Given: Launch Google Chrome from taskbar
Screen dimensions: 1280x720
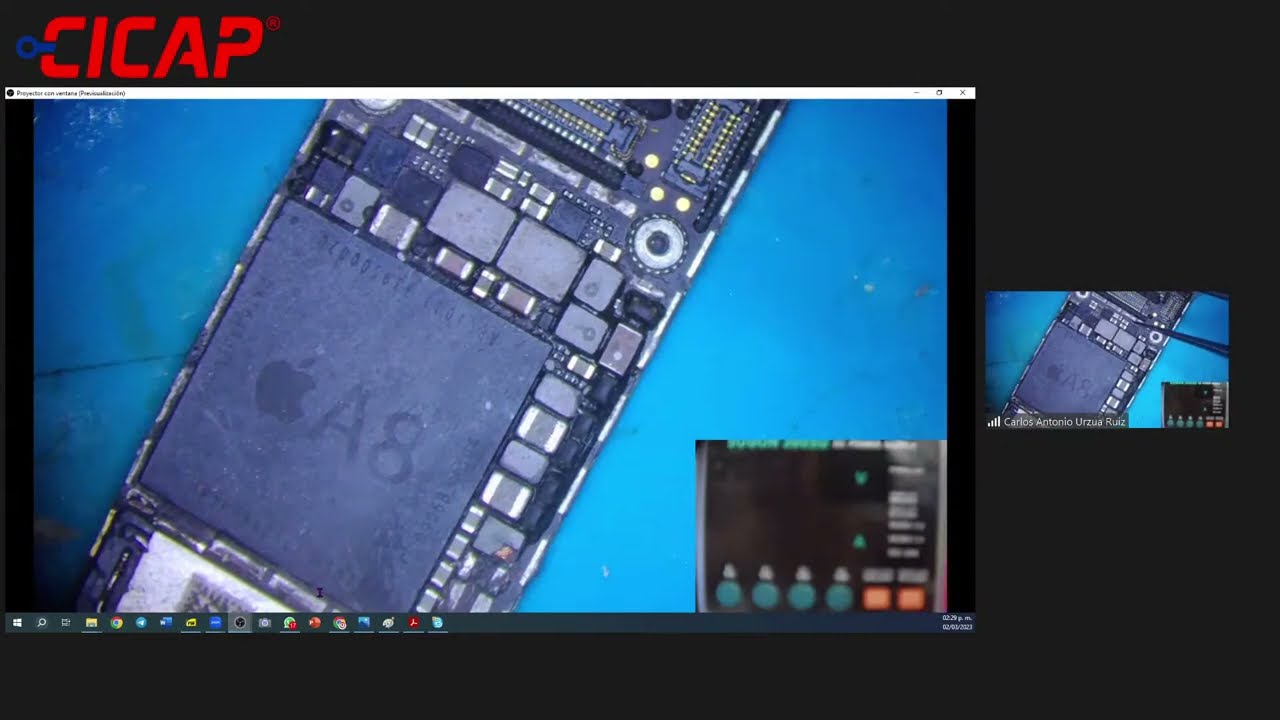Looking at the screenshot, I should (116, 623).
